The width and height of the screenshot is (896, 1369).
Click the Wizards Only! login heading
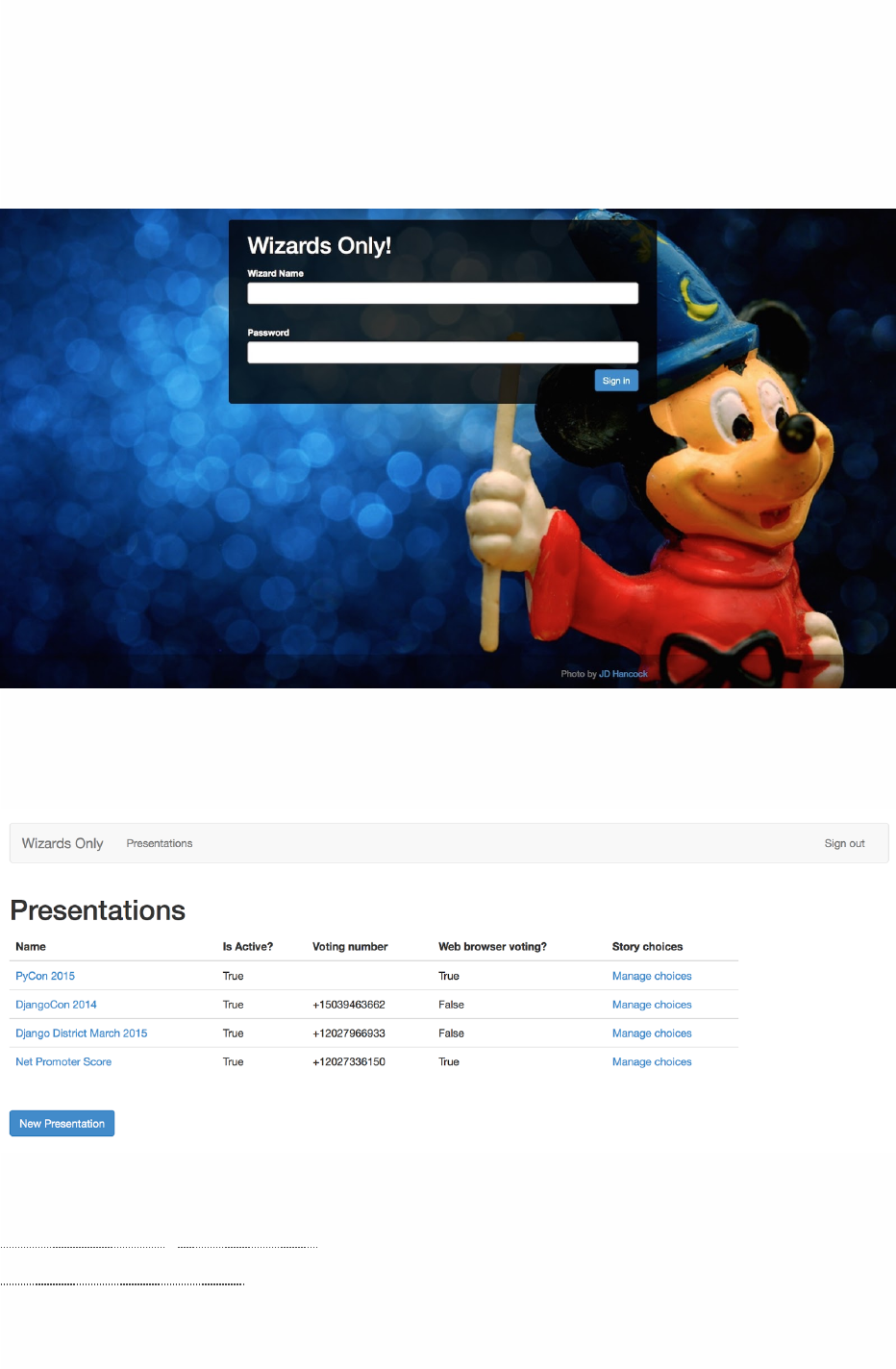tap(319, 246)
